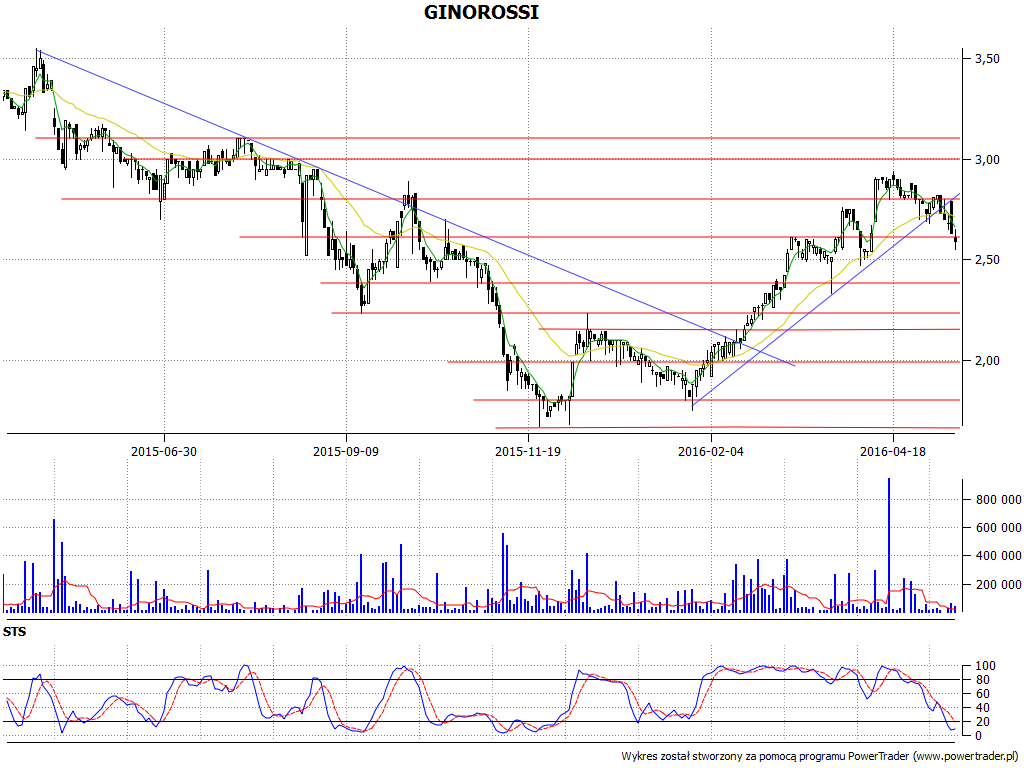Click the 60 value on STS axis
1024x768 pixels.
pyautogui.click(x=982, y=694)
